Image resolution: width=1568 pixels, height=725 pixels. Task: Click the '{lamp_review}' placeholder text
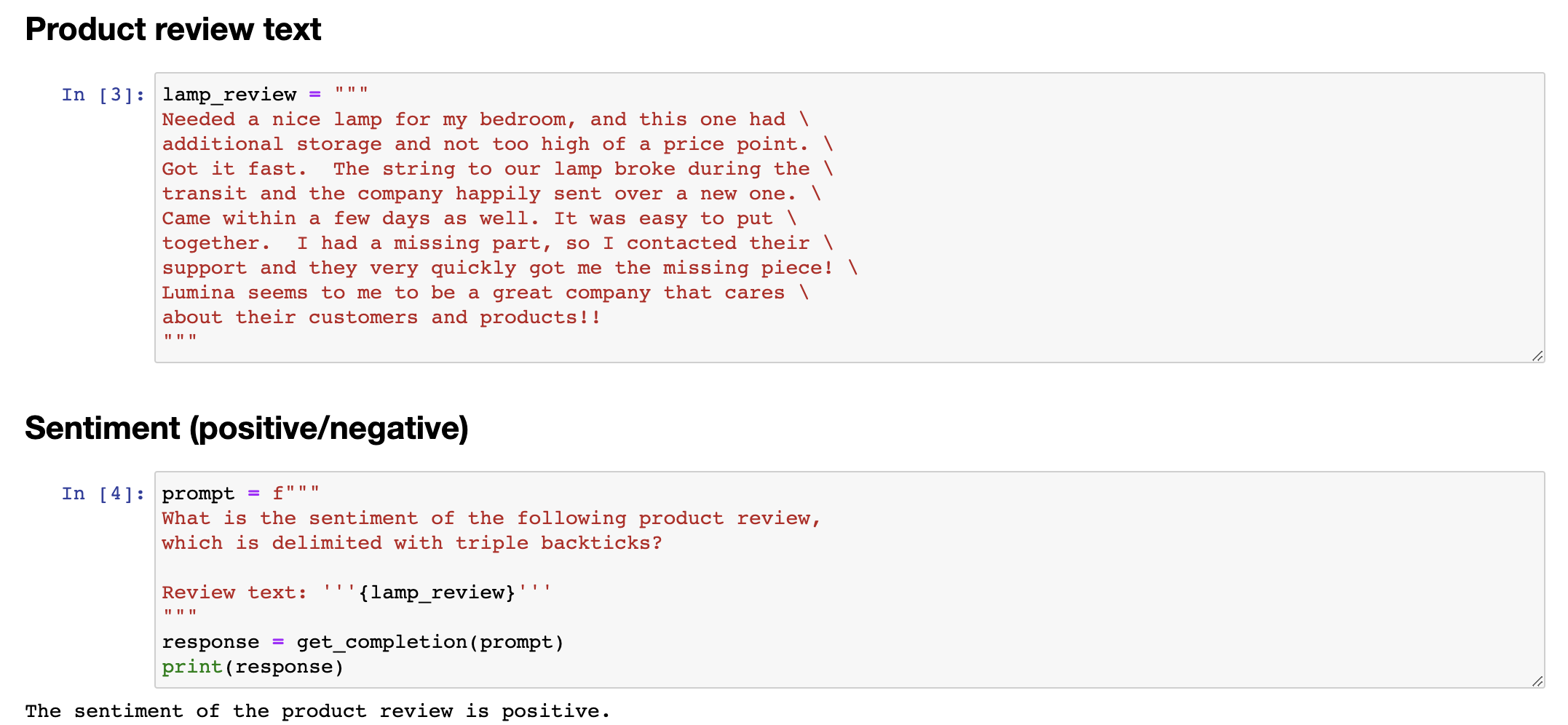tap(437, 593)
